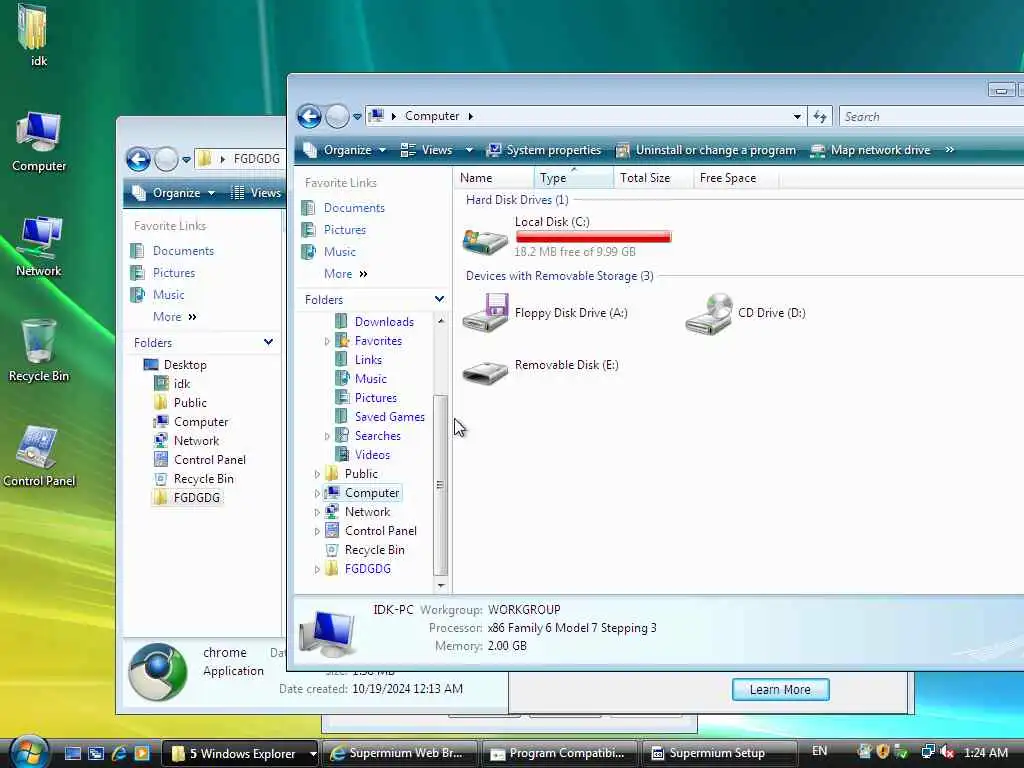Select Recycle Bin in Computer window tree
Image resolution: width=1024 pixels, height=768 pixels.
(x=374, y=550)
